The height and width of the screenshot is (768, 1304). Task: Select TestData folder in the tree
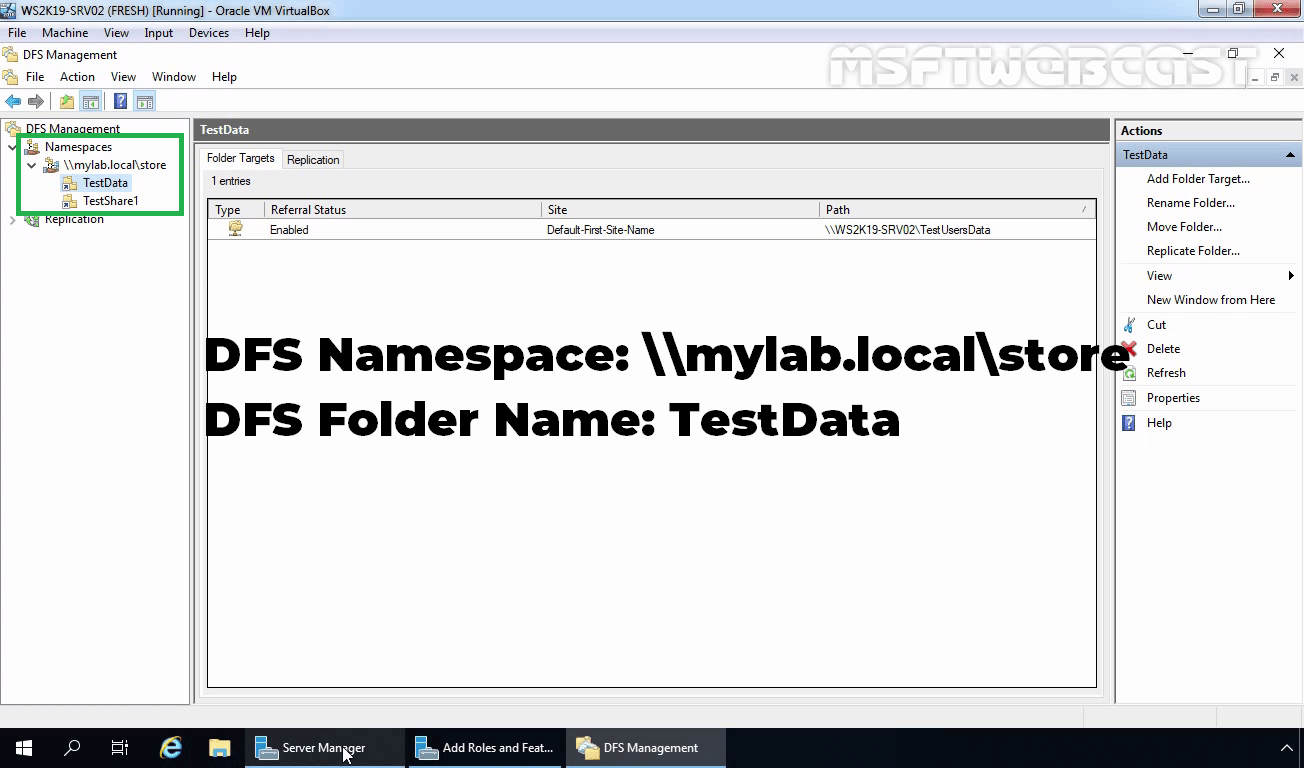point(105,183)
